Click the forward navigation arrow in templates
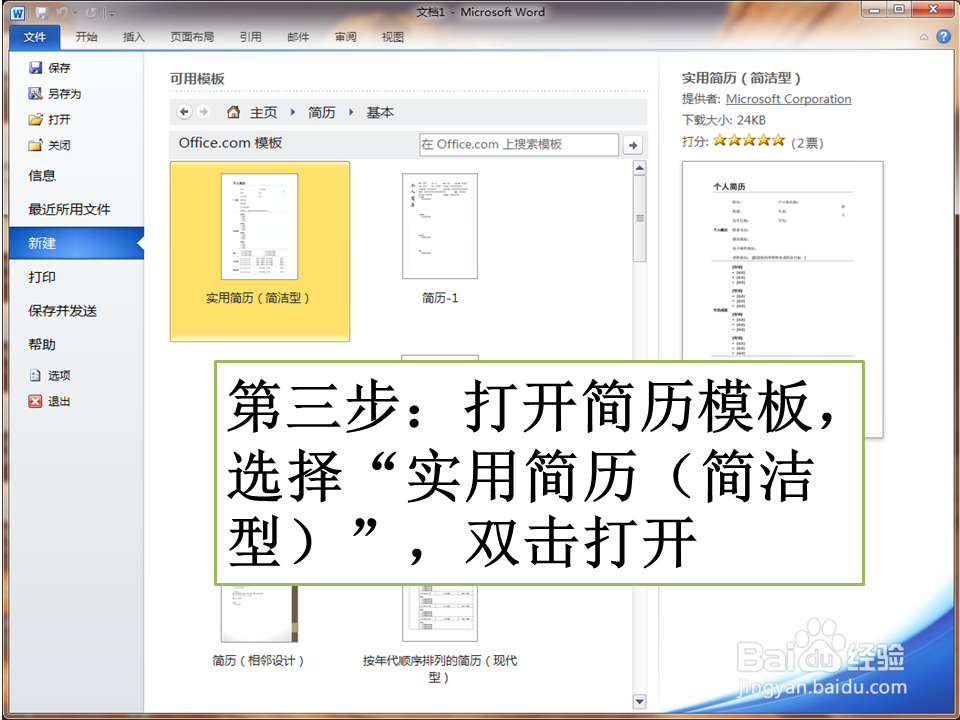Image resolution: width=960 pixels, height=720 pixels. [x=203, y=112]
